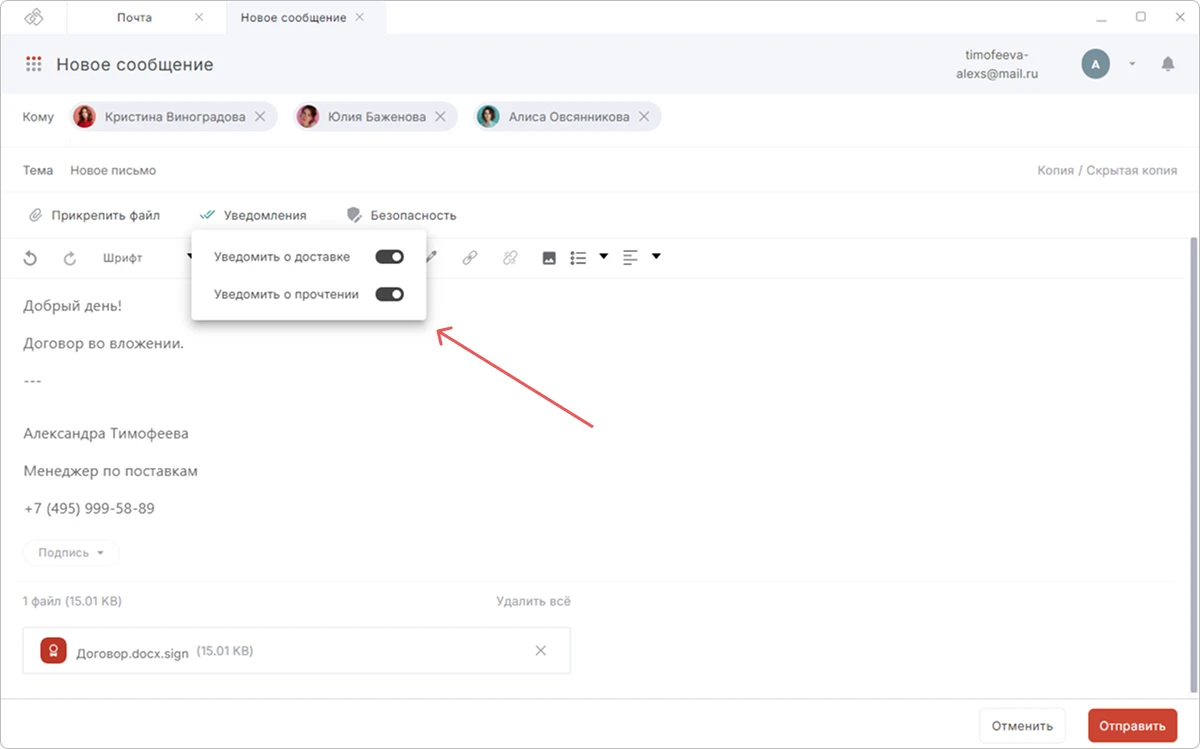Remove recipient Кристина Виноградова

click(x=260, y=117)
